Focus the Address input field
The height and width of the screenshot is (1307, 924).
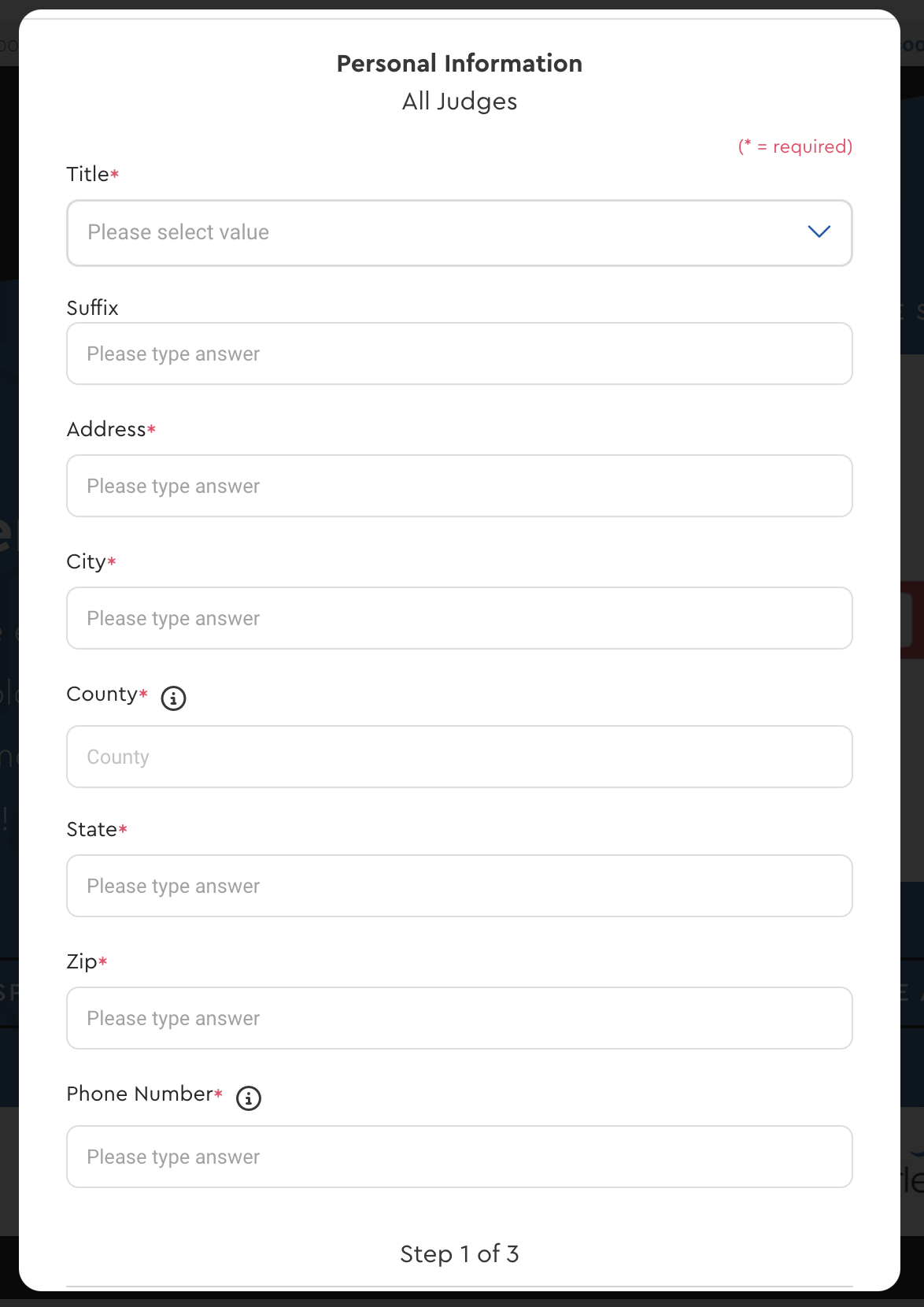(x=460, y=486)
